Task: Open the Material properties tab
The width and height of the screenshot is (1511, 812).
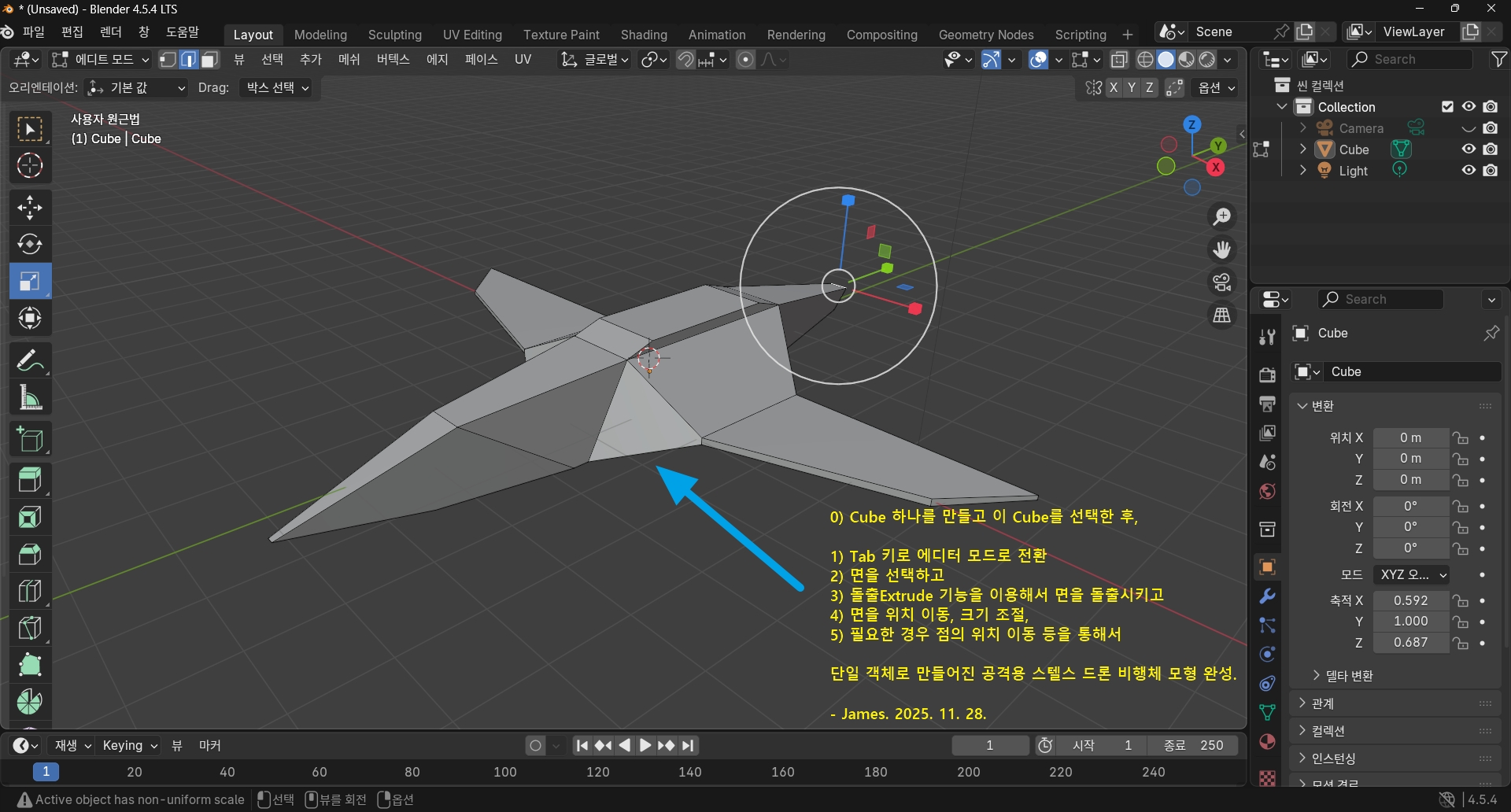Action: point(1267,742)
